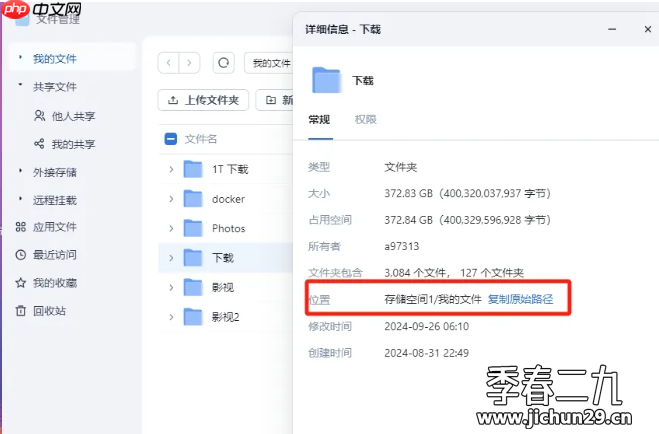Go back with the left arrow button

pyautogui.click(x=169, y=63)
